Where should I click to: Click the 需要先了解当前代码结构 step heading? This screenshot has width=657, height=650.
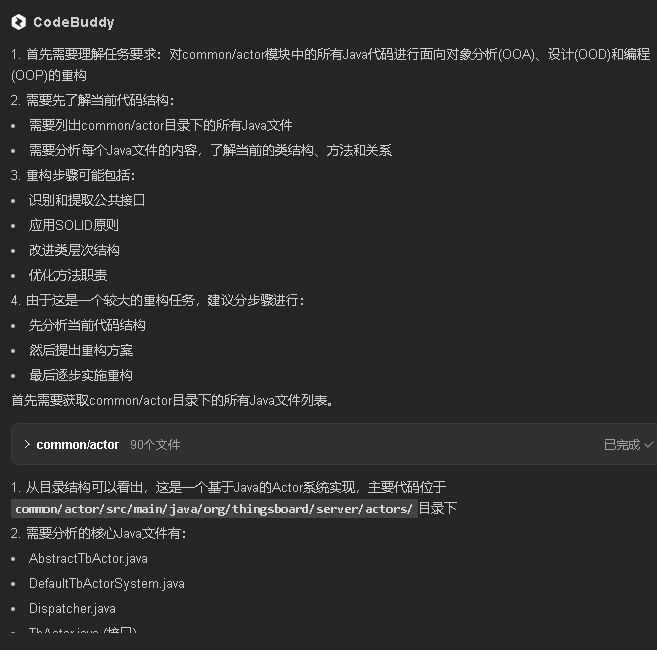pos(100,100)
